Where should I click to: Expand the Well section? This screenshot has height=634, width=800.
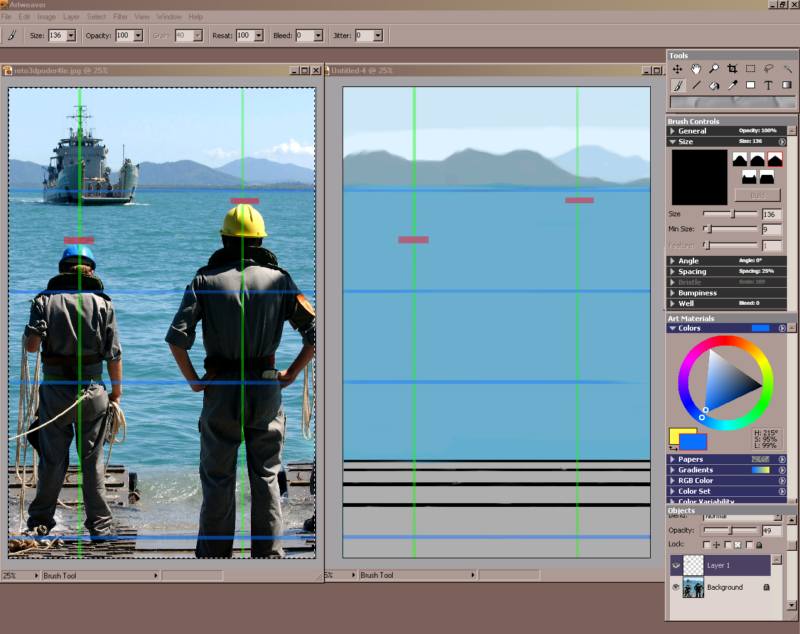coord(672,303)
